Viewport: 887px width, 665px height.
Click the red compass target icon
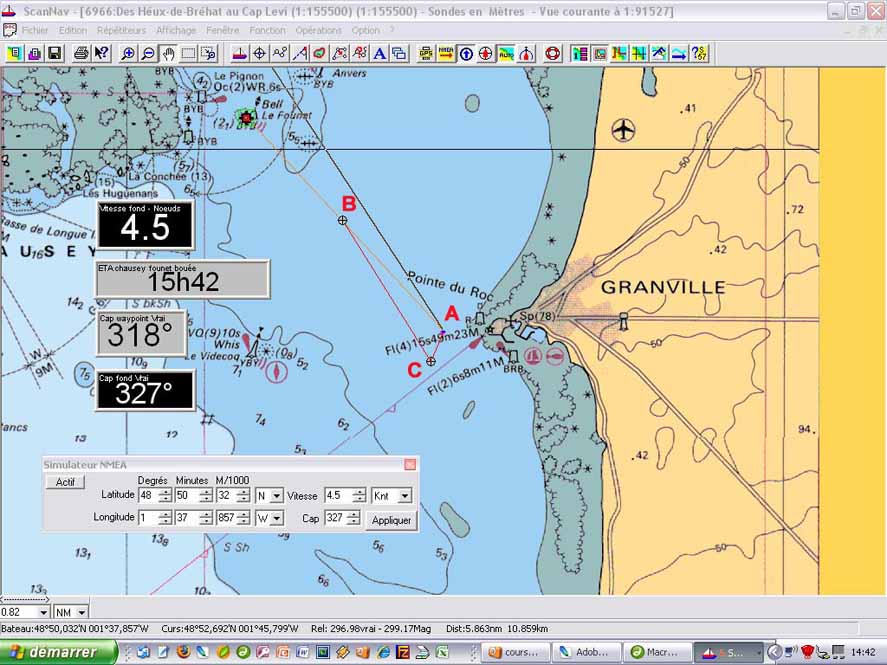tap(486, 54)
